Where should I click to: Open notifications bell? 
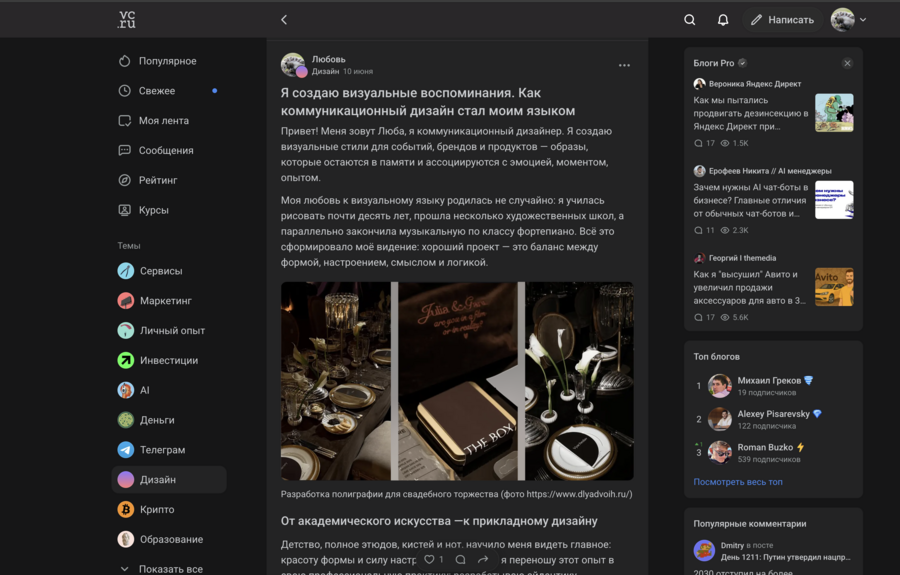click(x=723, y=20)
